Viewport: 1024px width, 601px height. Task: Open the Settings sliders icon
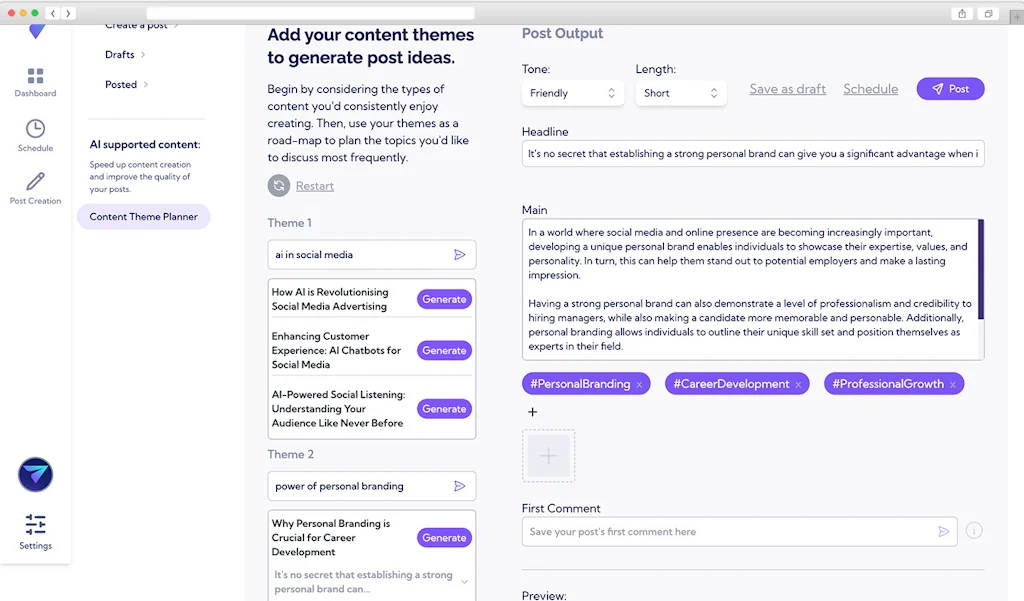pyautogui.click(x=35, y=524)
